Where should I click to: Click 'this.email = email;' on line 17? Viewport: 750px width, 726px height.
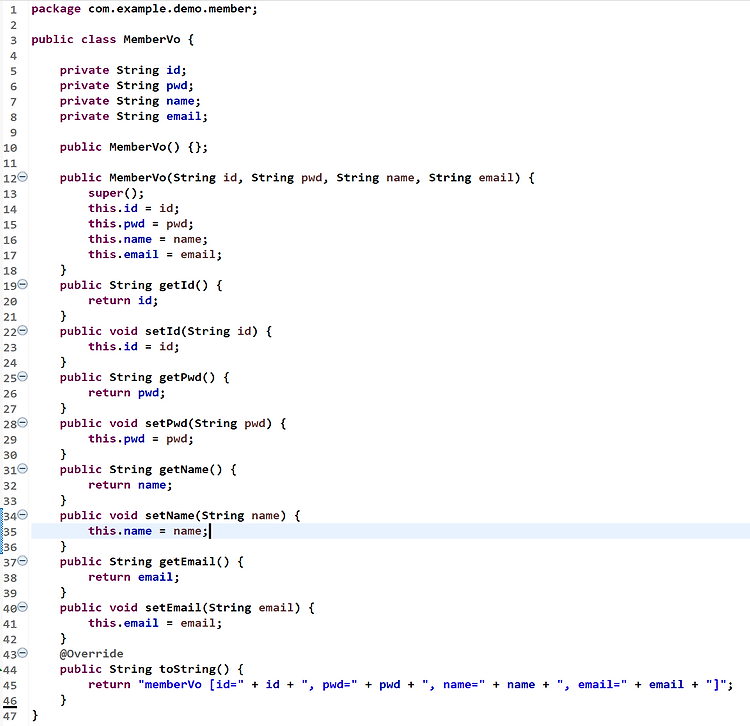(155, 254)
